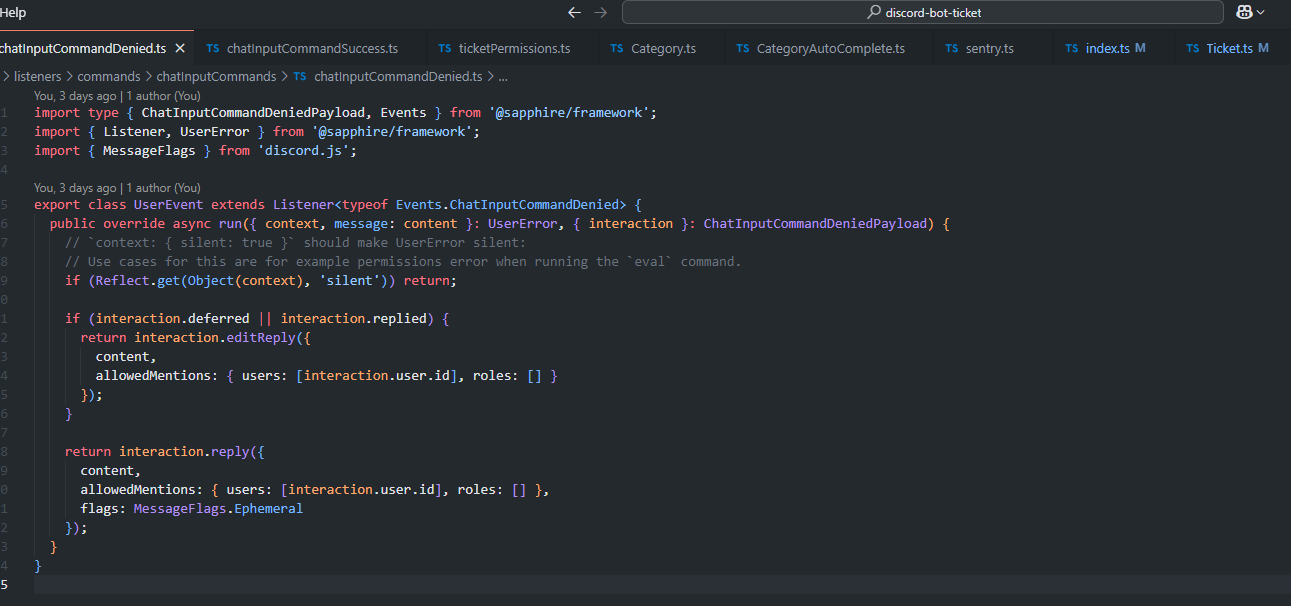1291x606 pixels.
Task: Click the run method name
Action: click(x=230, y=223)
